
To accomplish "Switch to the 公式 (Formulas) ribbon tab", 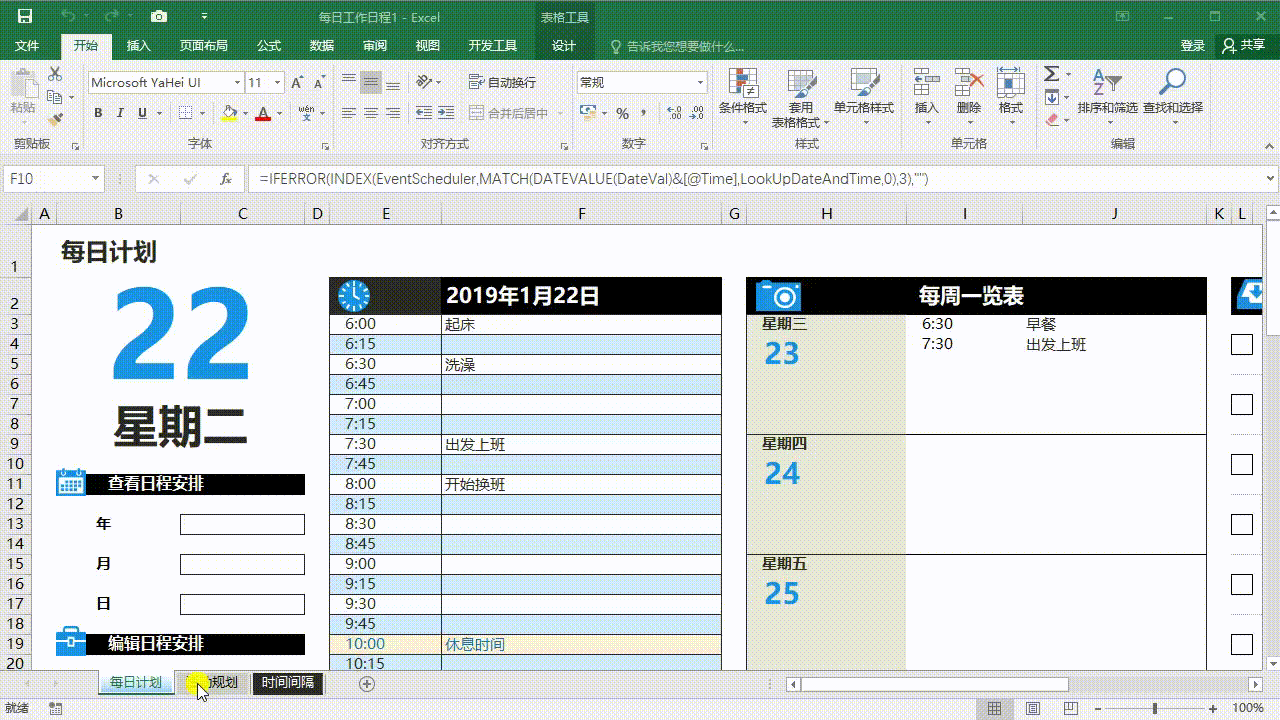I will [269, 46].
